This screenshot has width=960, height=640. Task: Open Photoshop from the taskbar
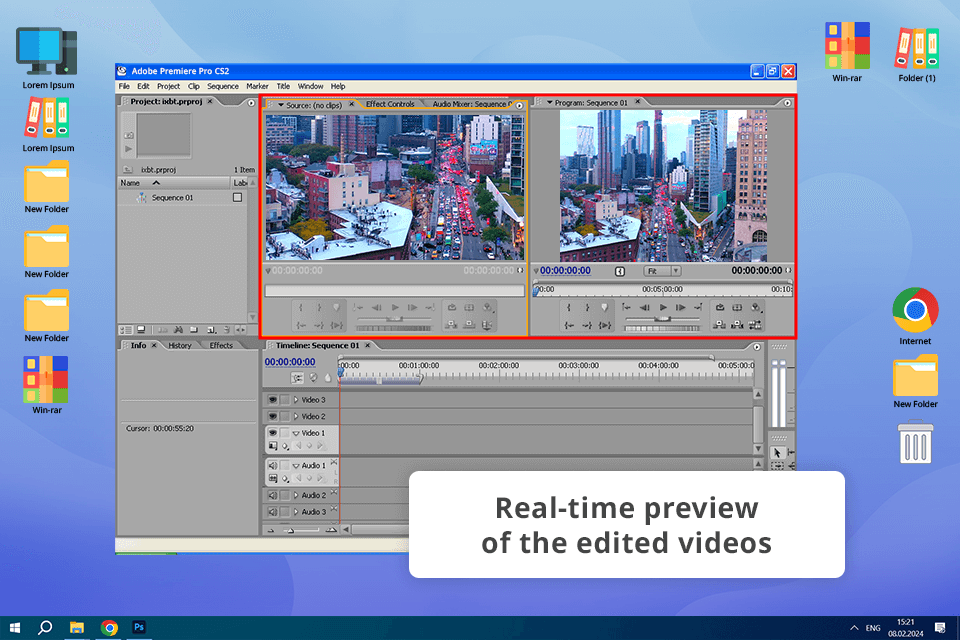click(139, 627)
